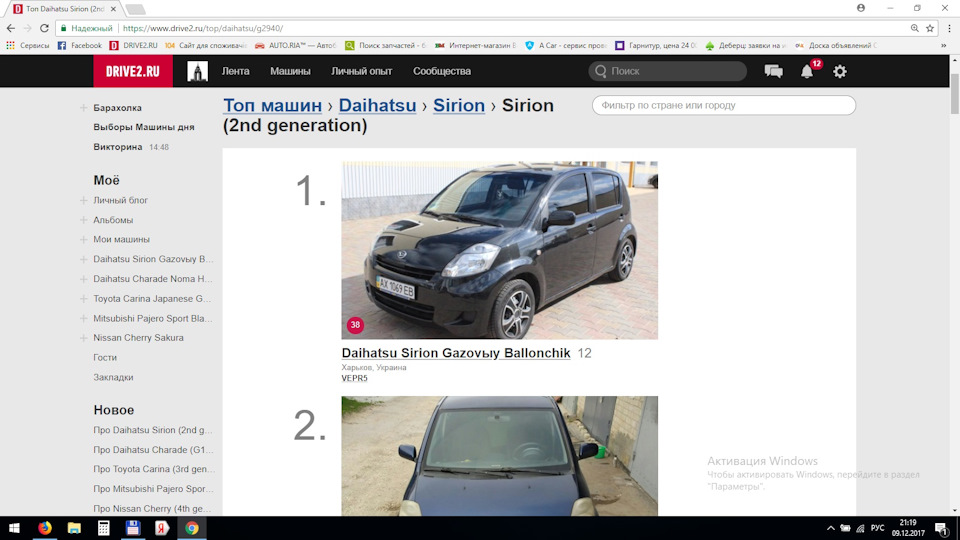Expand plus next to Nissan Cherry Sakura
Screen dimensions: 960x540
point(83,338)
